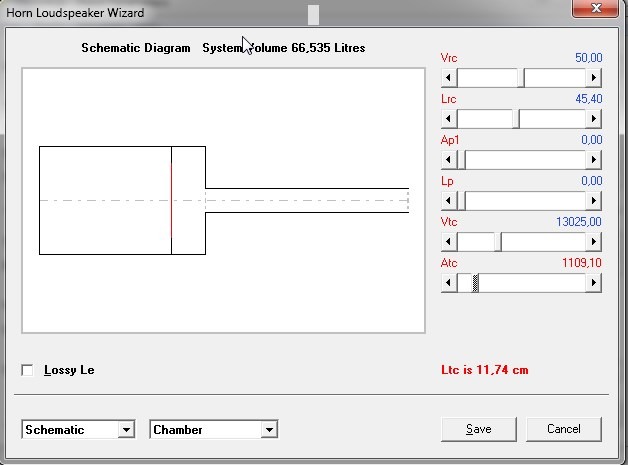Image resolution: width=628 pixels, height=465 pixels.
Task: Click the Vrc label
Action: tap(449, 58)
